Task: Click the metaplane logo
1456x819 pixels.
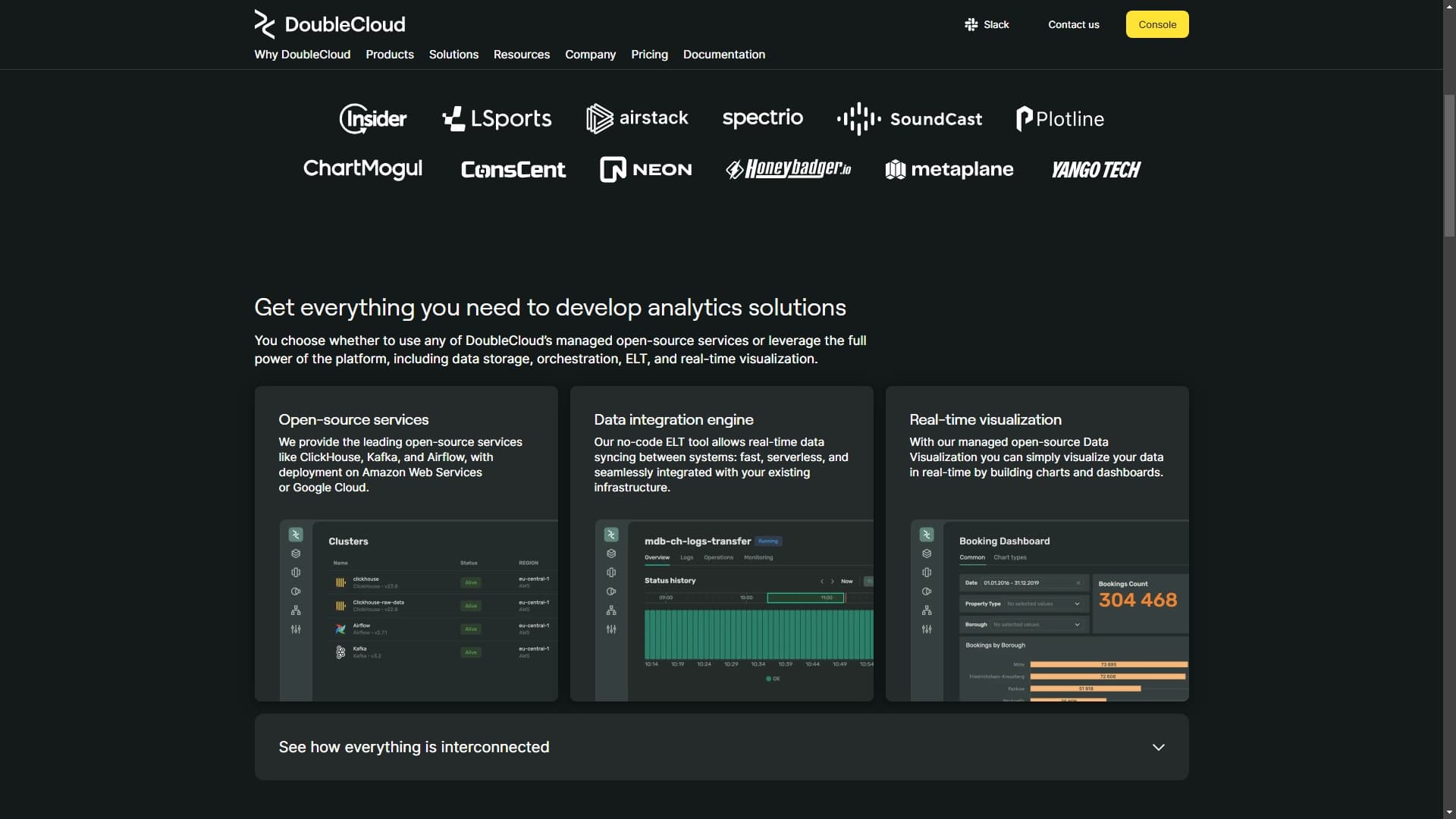Action: [x=949, y=169]
